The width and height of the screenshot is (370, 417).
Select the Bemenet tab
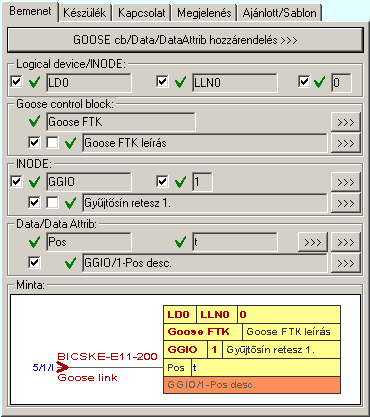click(x=30, y=11)
